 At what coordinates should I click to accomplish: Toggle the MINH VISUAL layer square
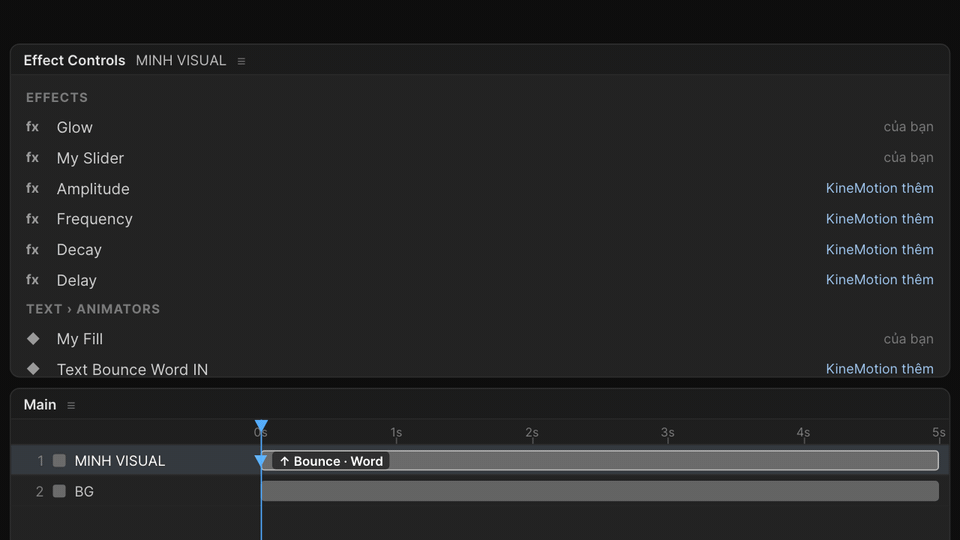point(59,460)
